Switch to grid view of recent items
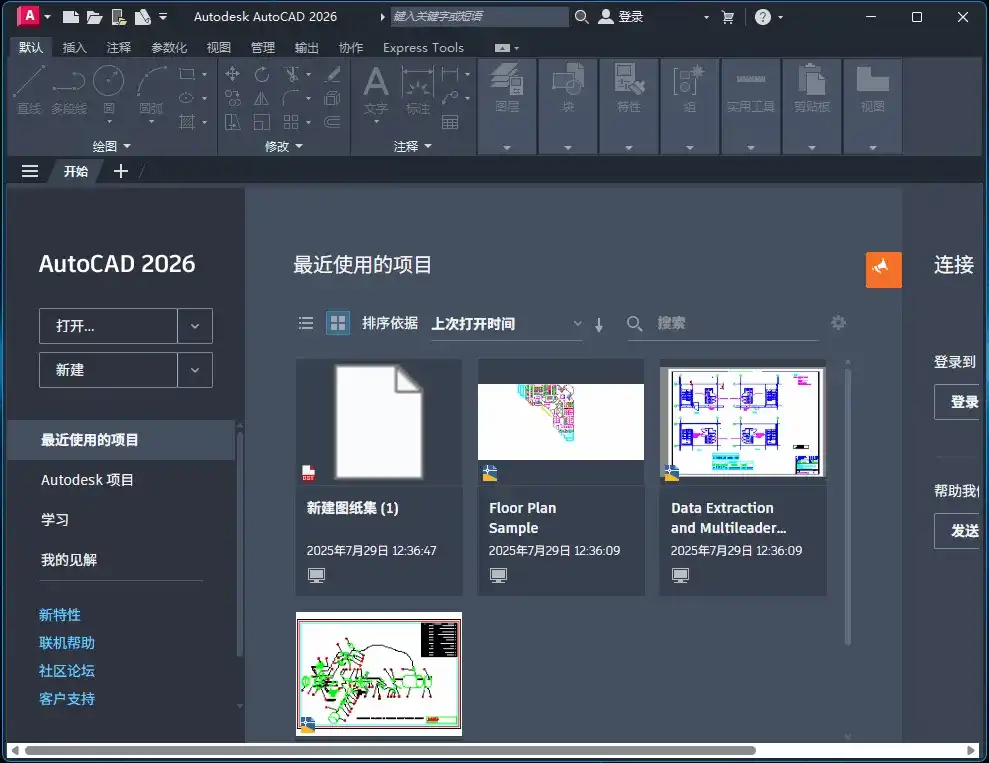Viewport: 989px width, 763px height. coord(338,323)
